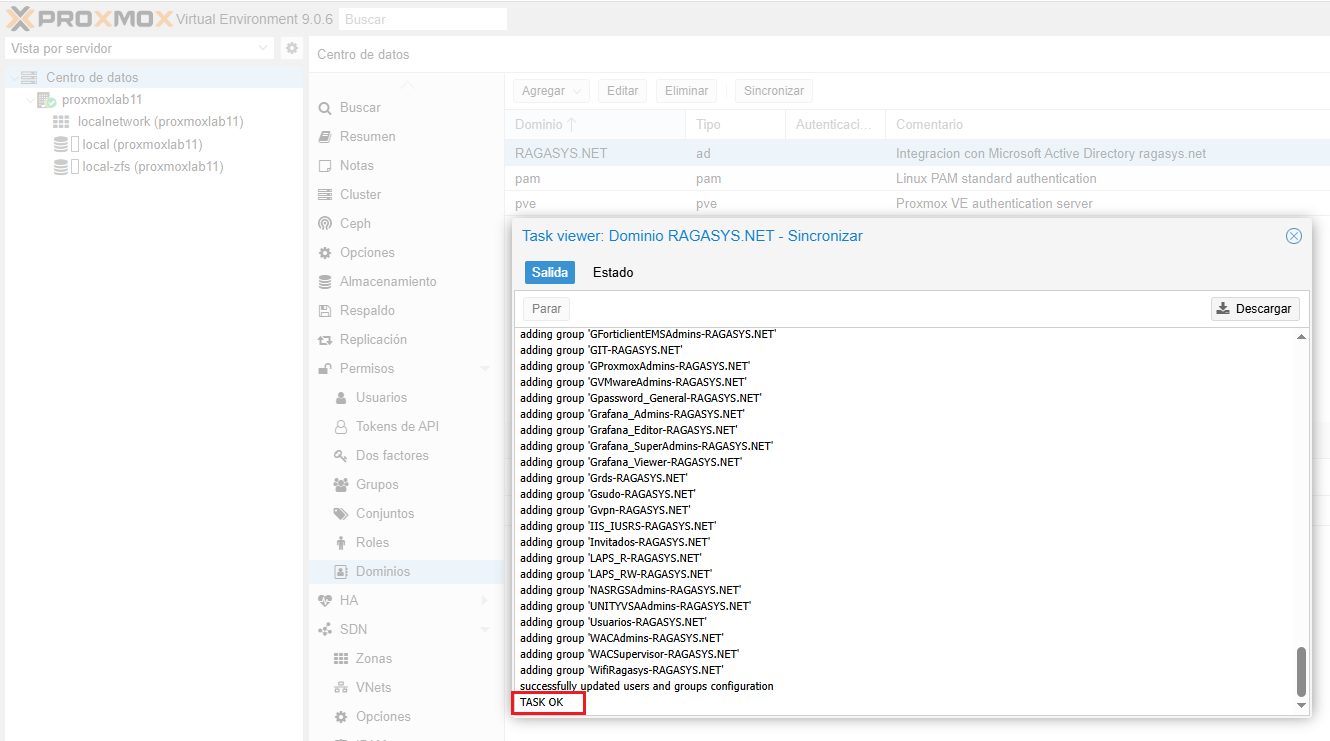Open the gear settings next to Vista por servidor
1330x741 pixels.
click(291, 48)
